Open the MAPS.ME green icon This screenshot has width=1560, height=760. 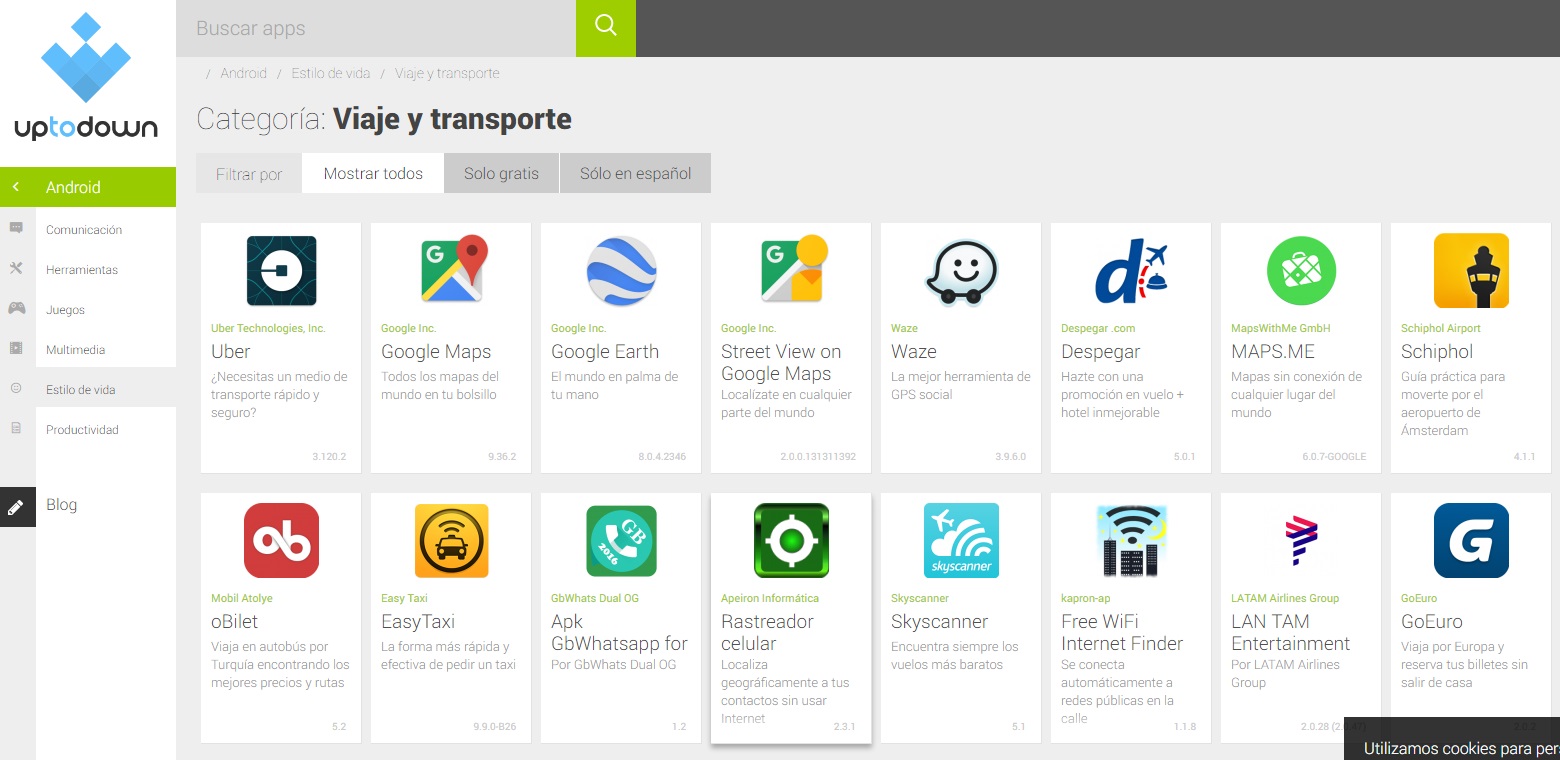click(1301, 271)
